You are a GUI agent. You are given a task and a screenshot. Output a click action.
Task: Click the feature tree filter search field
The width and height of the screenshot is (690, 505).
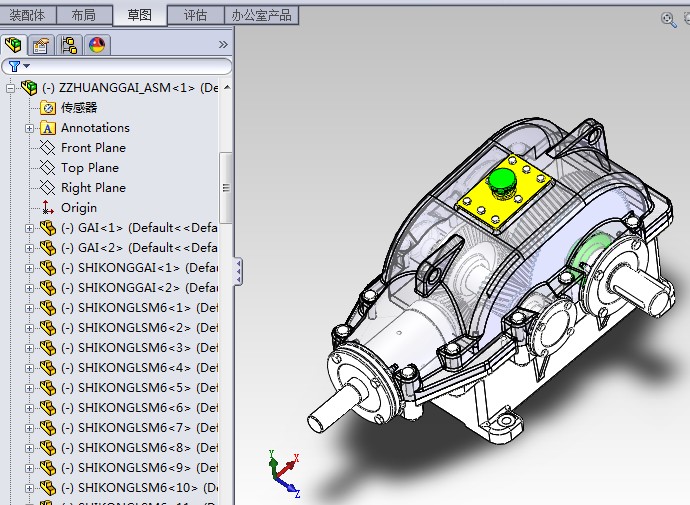[117, 66]
